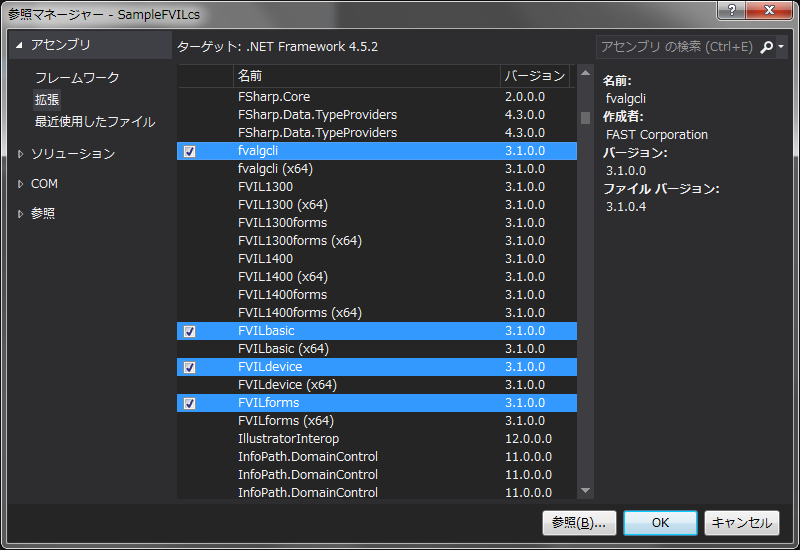Click the 参照(B)... browse button
Screen dimensions: 800x550
tap(579, 523)
